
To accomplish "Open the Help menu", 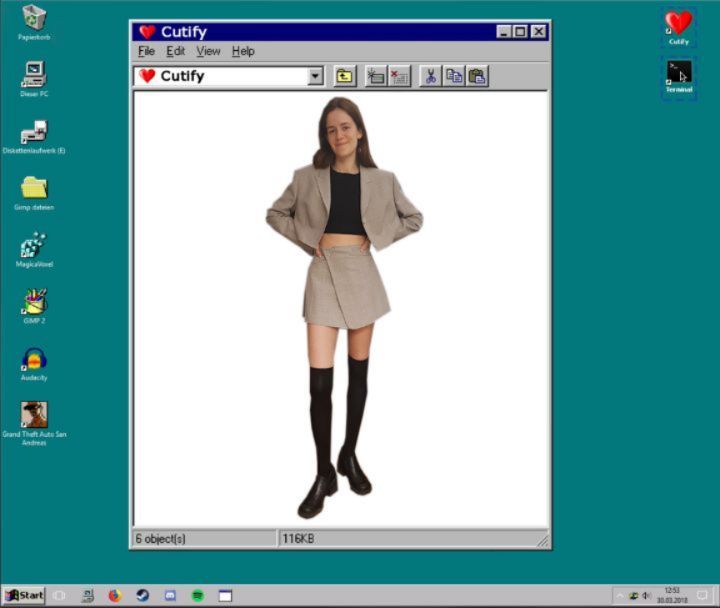I will click(x=243, y=51).
